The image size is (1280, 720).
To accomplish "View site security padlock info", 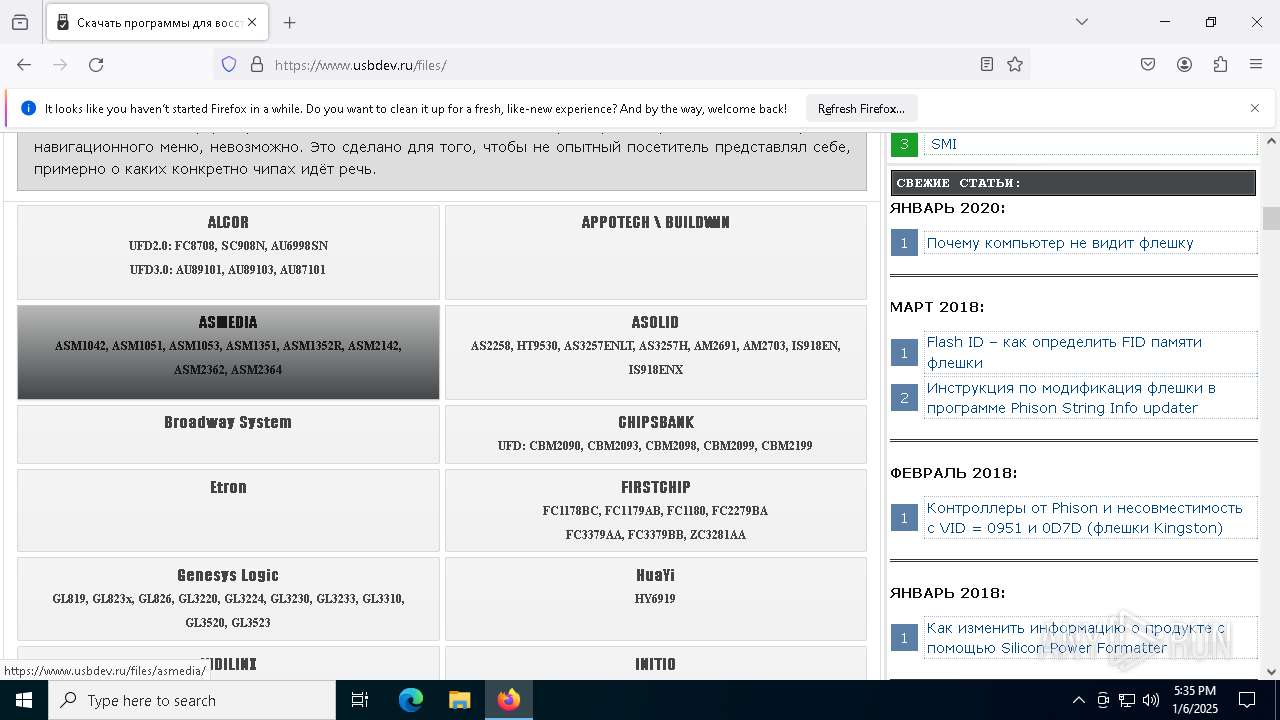I will 257,64.
